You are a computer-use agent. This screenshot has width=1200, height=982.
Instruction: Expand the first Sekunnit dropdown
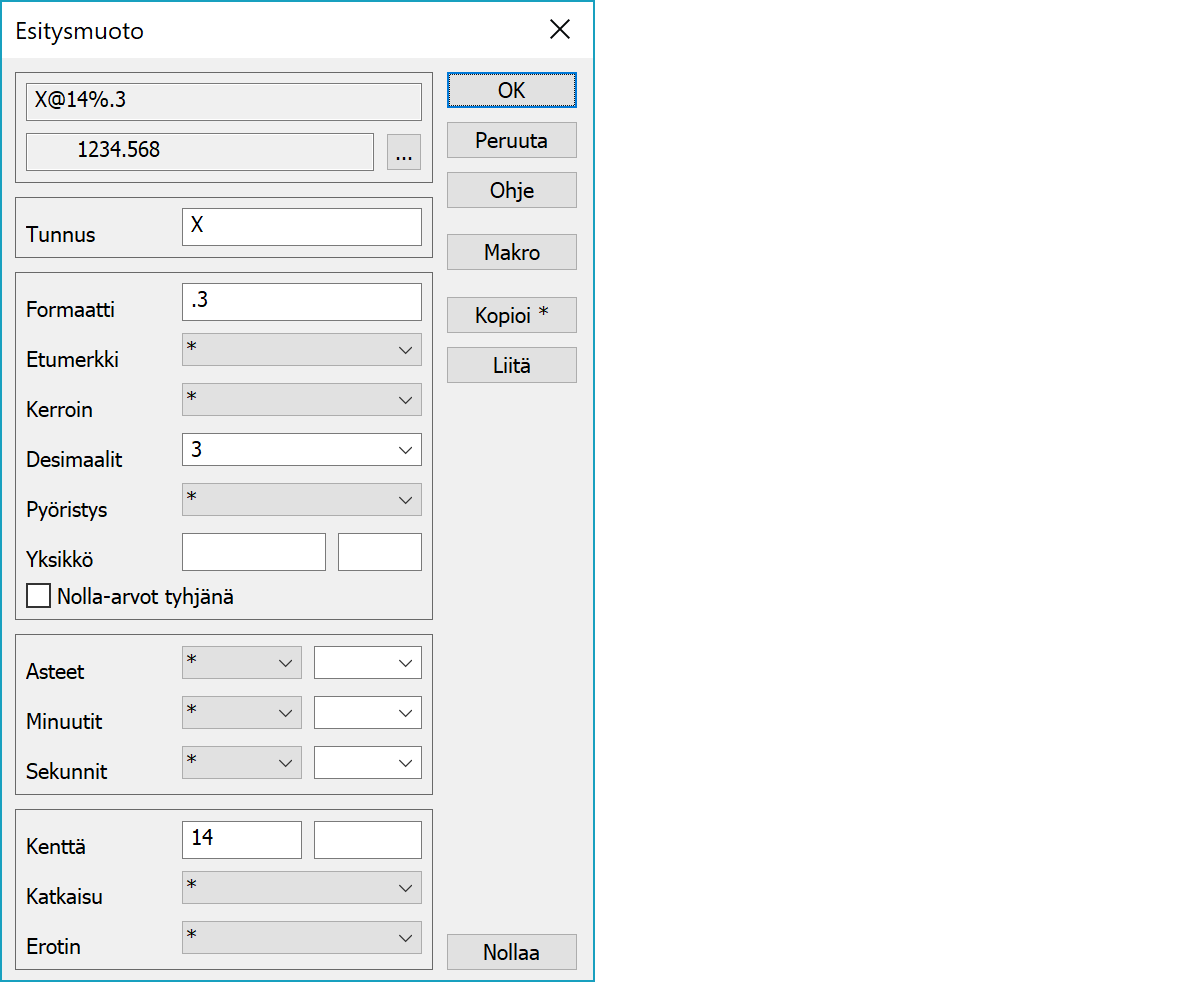pyautogui.click(x=242, y=763)
